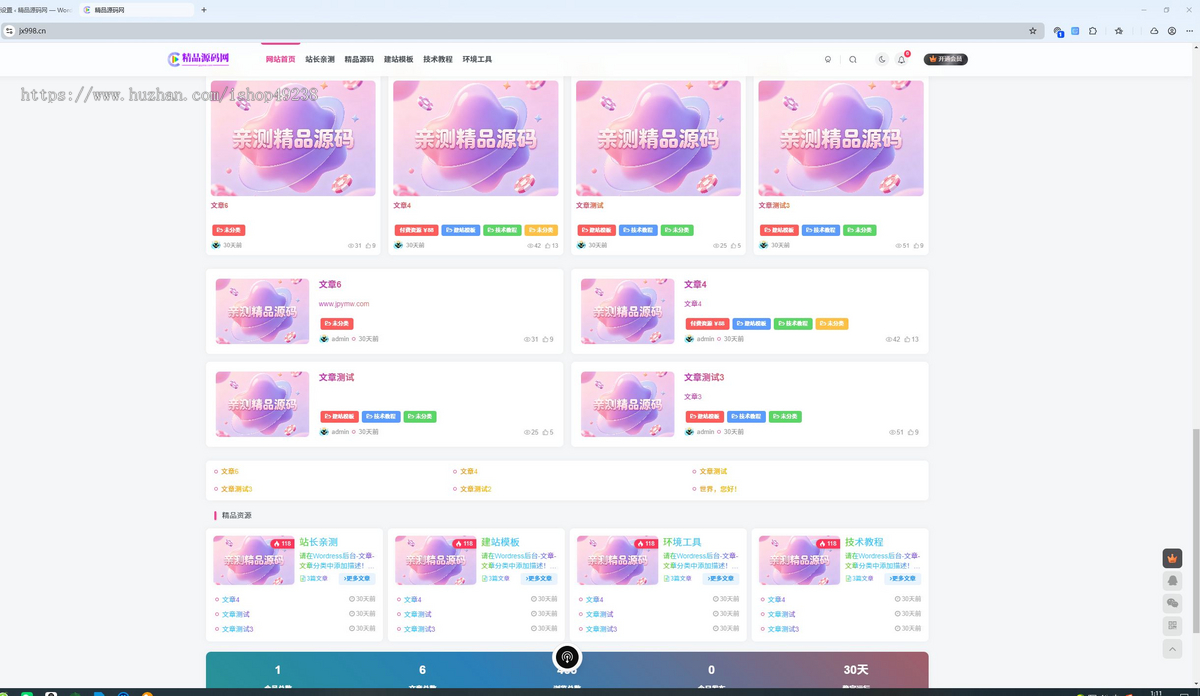This screenshot has height=696, width=1200.
Task: Open the 环境工具 navigation item
Action: pyautogui.click(x=477, y=59)
